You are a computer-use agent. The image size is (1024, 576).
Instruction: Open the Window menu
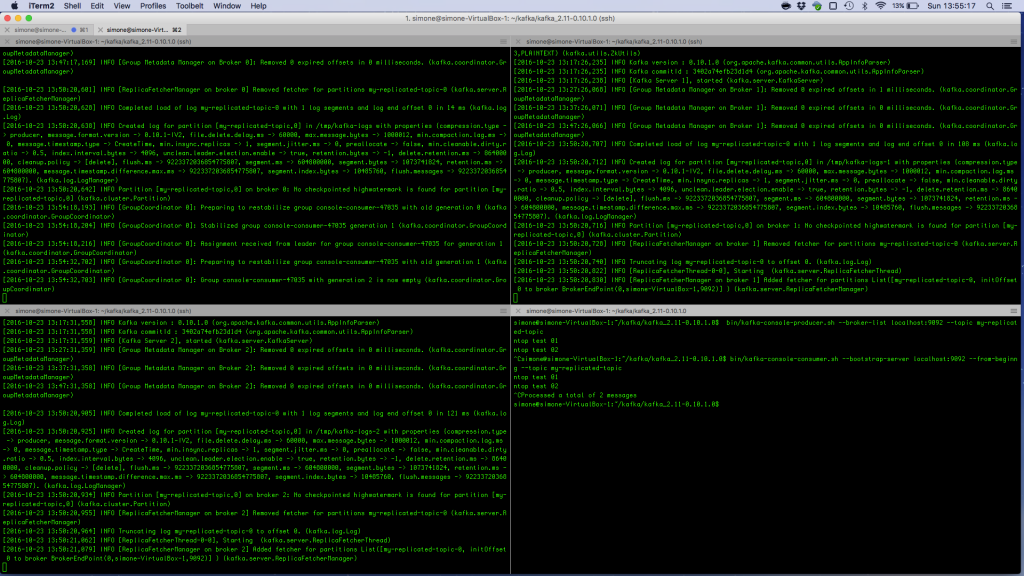(227, 6)
